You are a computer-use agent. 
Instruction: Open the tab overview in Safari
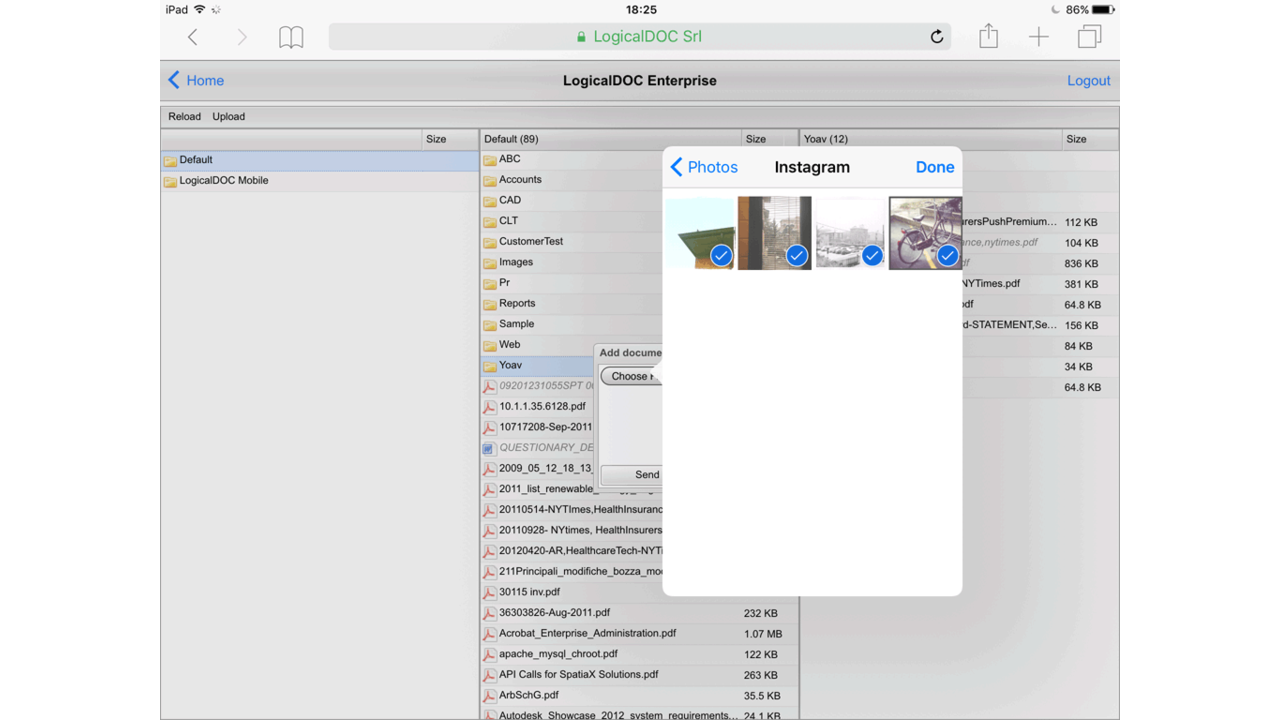[1089, 36]
